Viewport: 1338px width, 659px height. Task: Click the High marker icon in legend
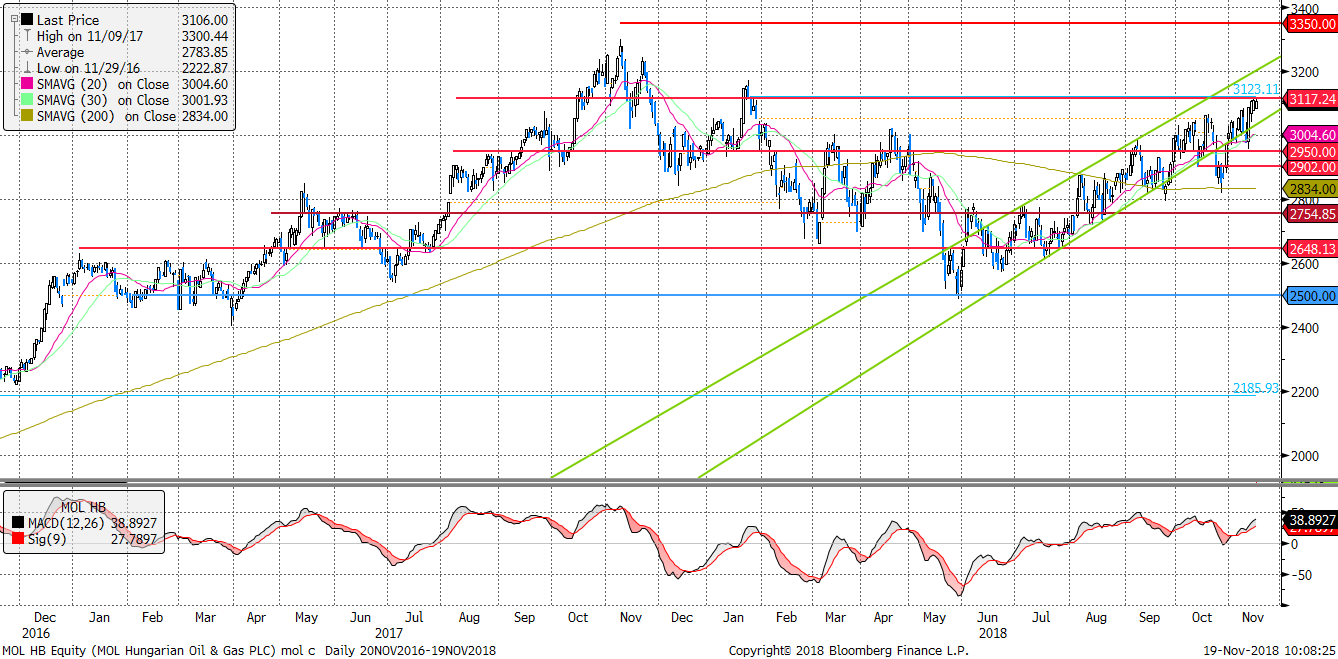click(26, 36)
